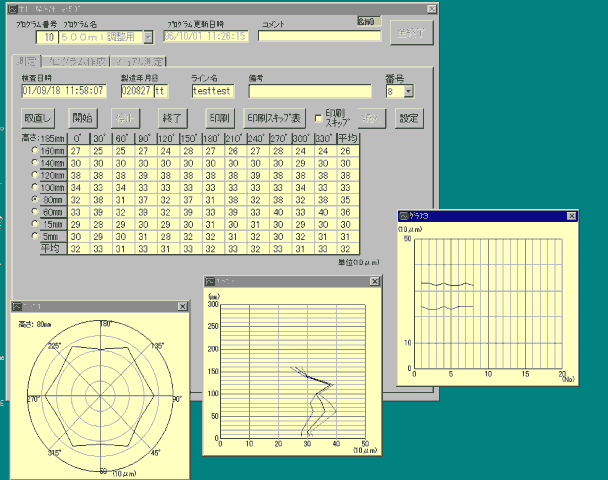Click the プログラム更新日時 date field
Image resolution: width=608 pixels, height=480 pixels.
[206, 36]
